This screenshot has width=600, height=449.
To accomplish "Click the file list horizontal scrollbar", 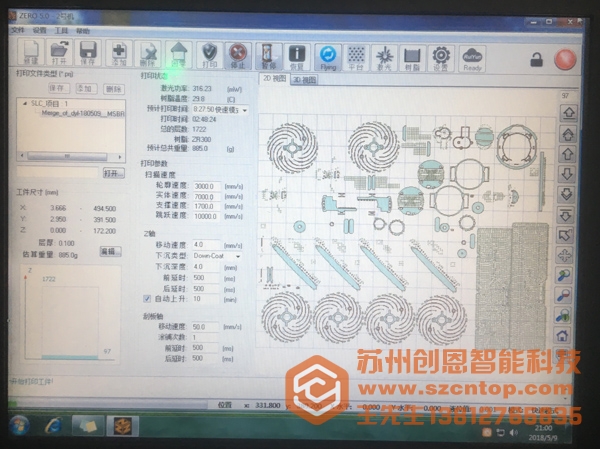I will tap(68, 156).
